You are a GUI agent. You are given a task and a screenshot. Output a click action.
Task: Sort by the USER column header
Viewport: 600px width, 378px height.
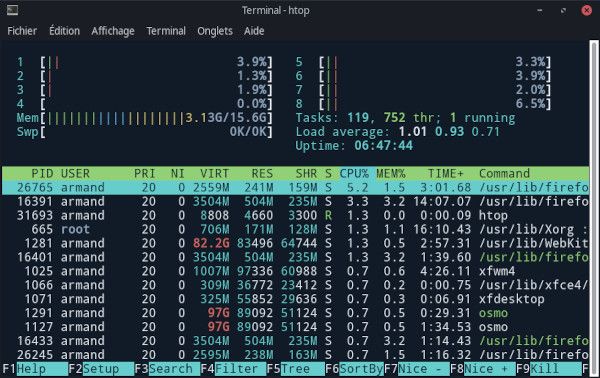[75, 174]
